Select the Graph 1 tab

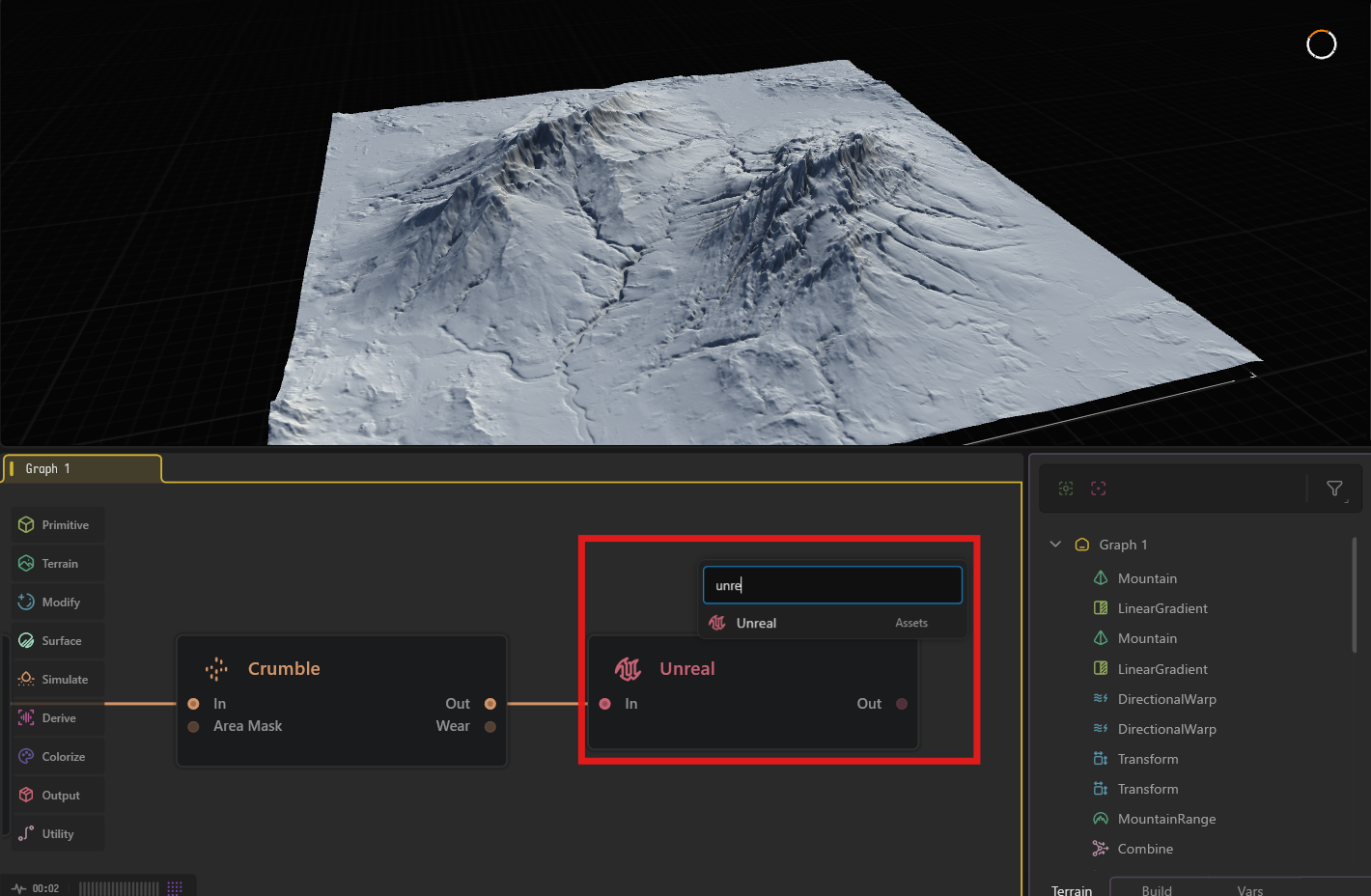83,469
